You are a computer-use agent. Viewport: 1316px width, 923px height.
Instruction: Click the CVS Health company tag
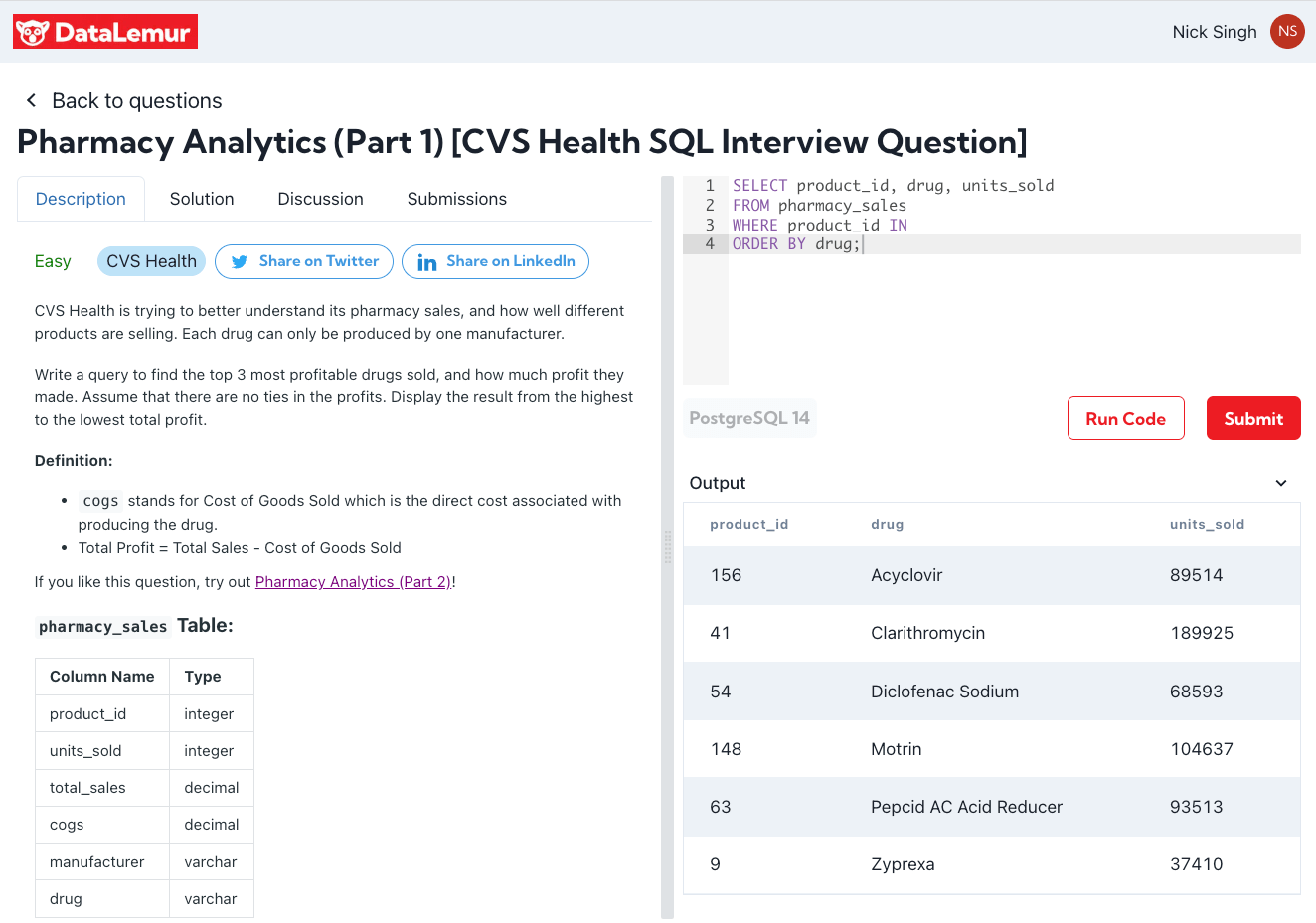151,261
